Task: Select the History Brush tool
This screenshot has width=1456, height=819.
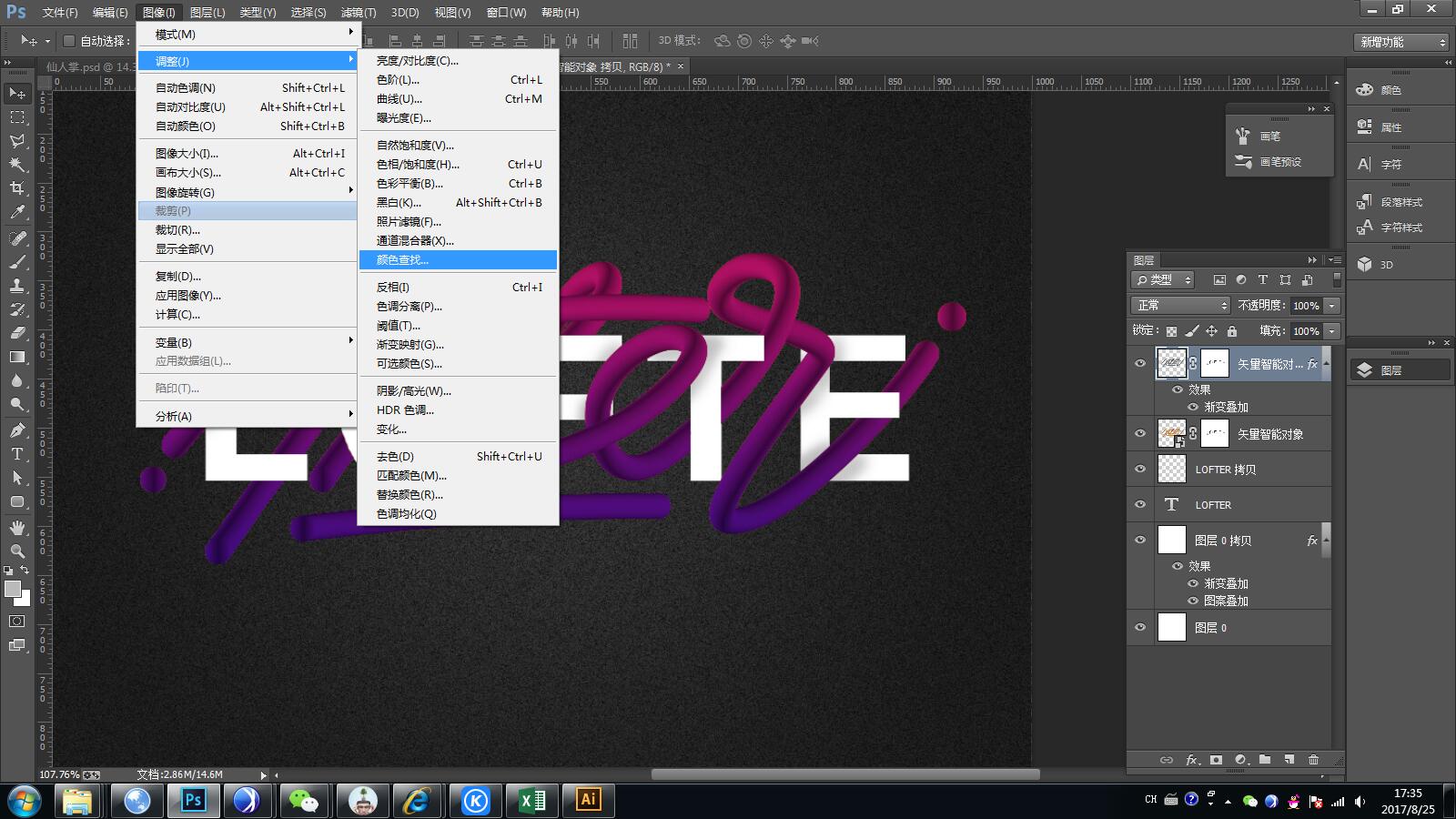Action: 17,309
